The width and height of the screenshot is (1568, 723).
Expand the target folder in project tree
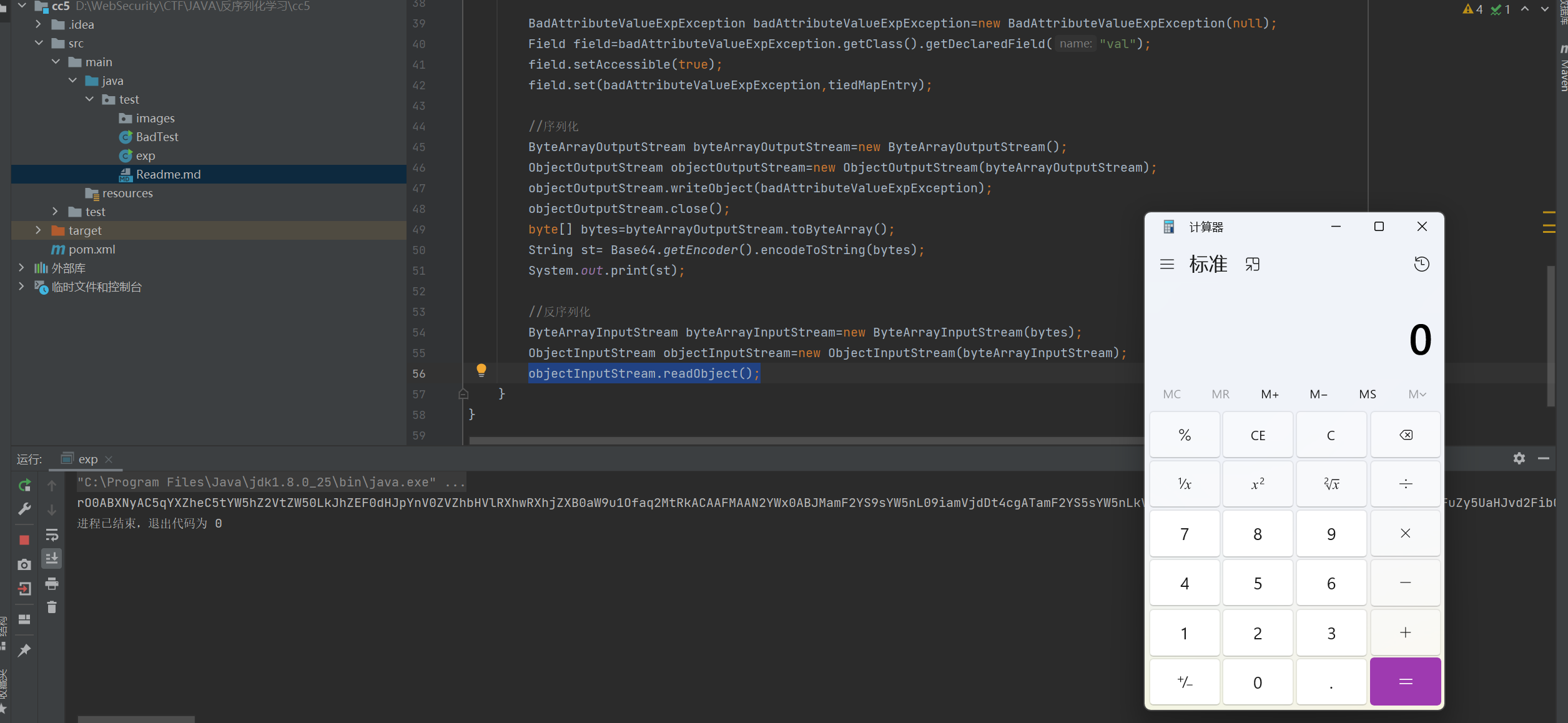tap(38, 230)
